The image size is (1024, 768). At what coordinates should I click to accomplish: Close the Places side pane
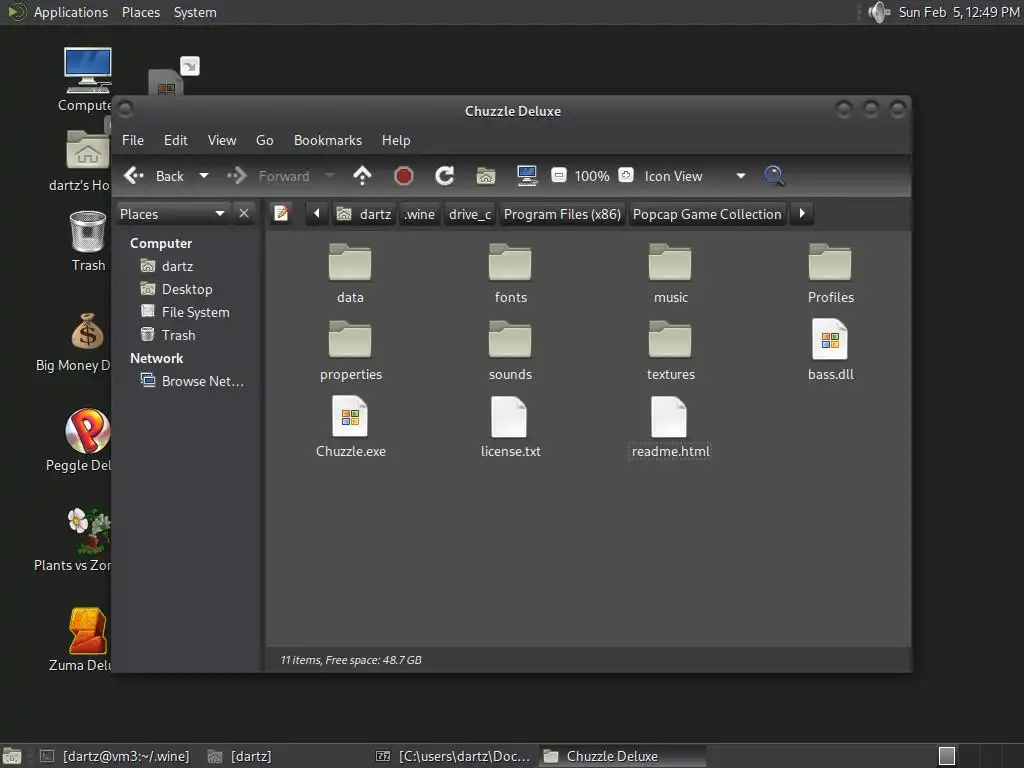(x=244, y=214)
